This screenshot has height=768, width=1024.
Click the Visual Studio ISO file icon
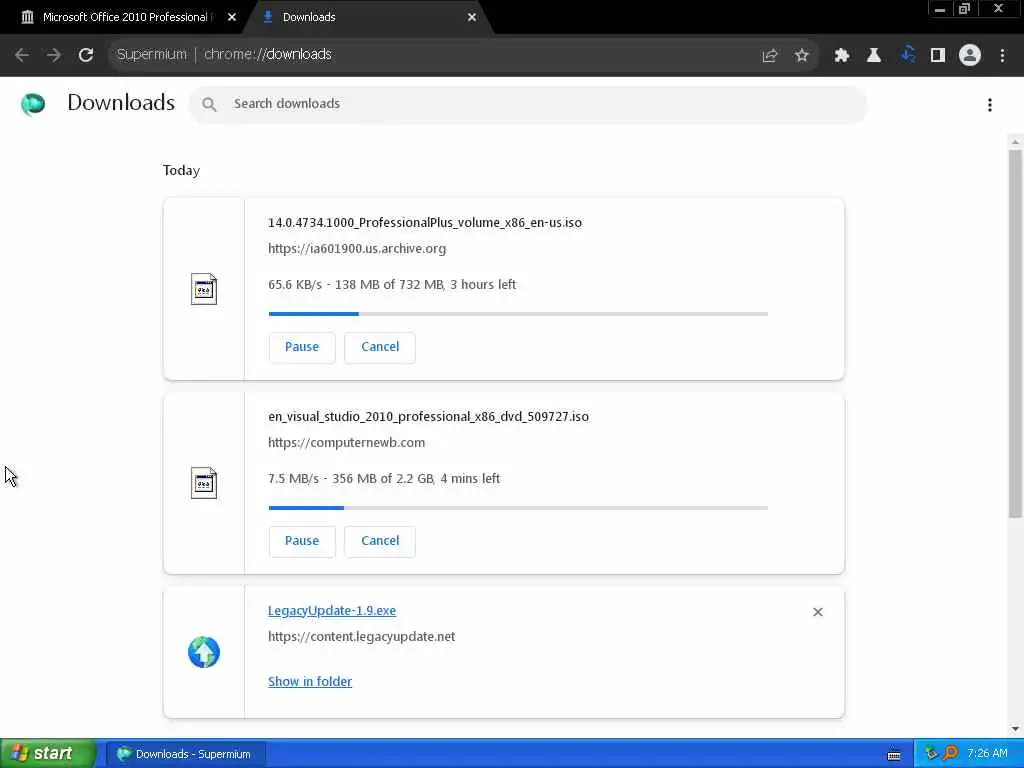coord(204,483)
